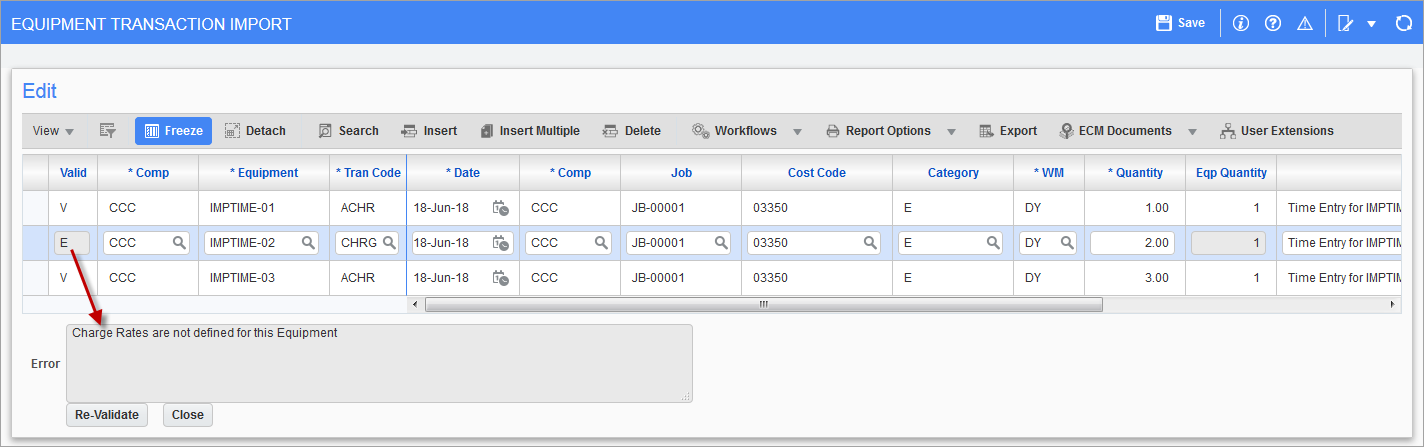
Task: Open calendar picker for IMPTIME-01 date
Action: pyautogui.click(x=501, y=208)
